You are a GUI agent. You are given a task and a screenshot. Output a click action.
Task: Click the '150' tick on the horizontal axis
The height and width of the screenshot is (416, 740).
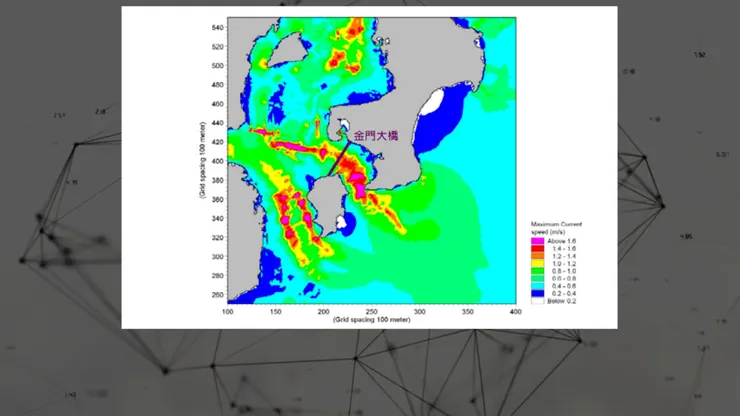click(276, 312)
